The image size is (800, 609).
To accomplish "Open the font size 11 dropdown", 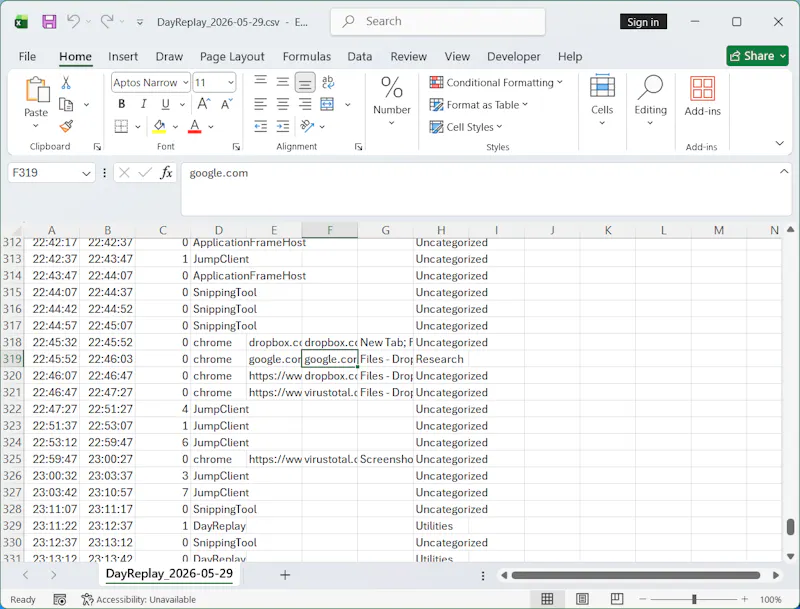I will pyautogui.click(x=231, y=83).
